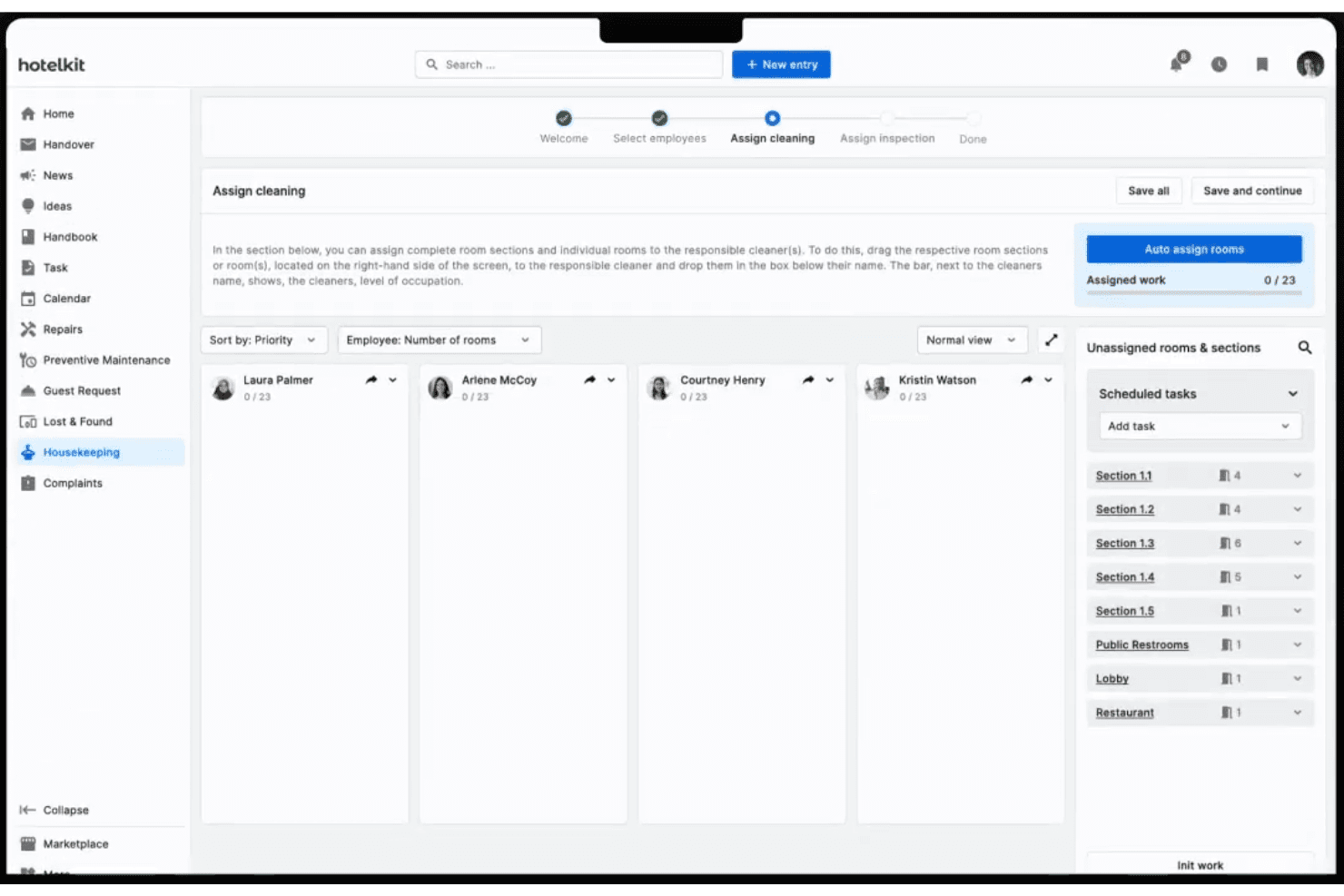1344x896 pixels.
Task: Select Housekeeping in the sidebar
Action: (100, 452)
